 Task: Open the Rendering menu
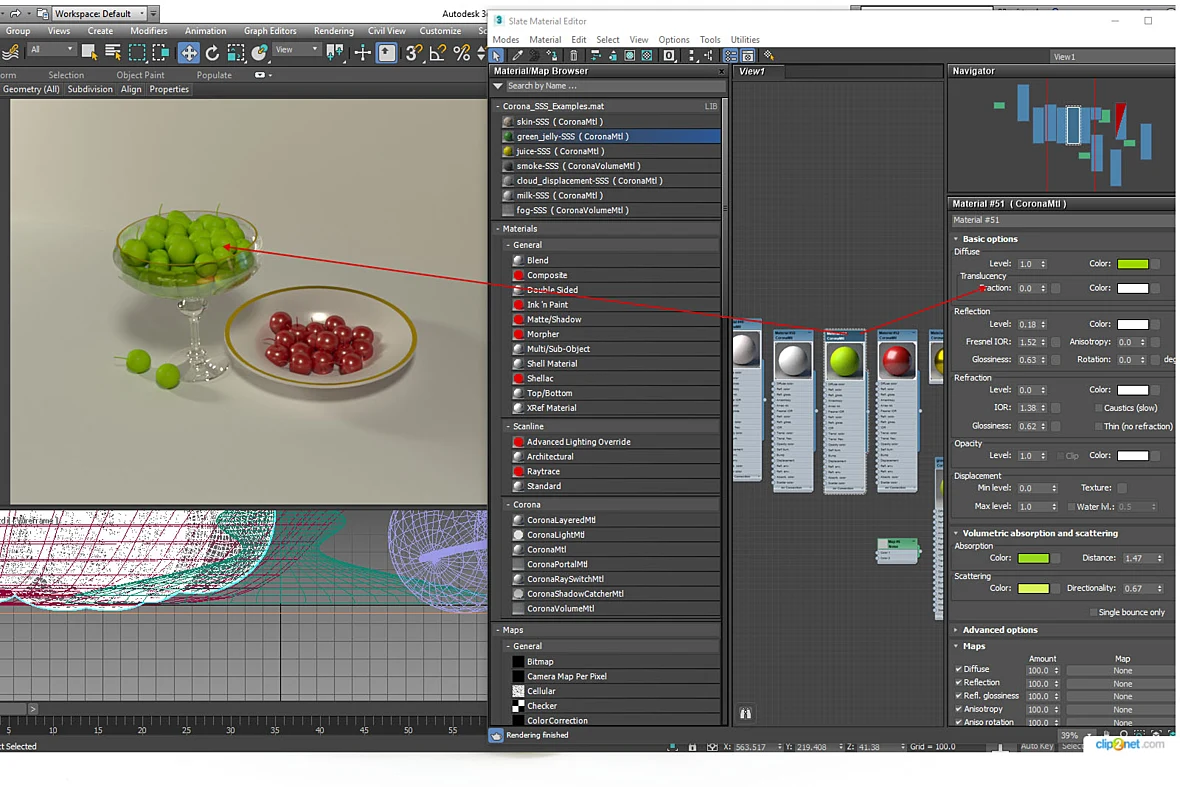tap(333, 31)
